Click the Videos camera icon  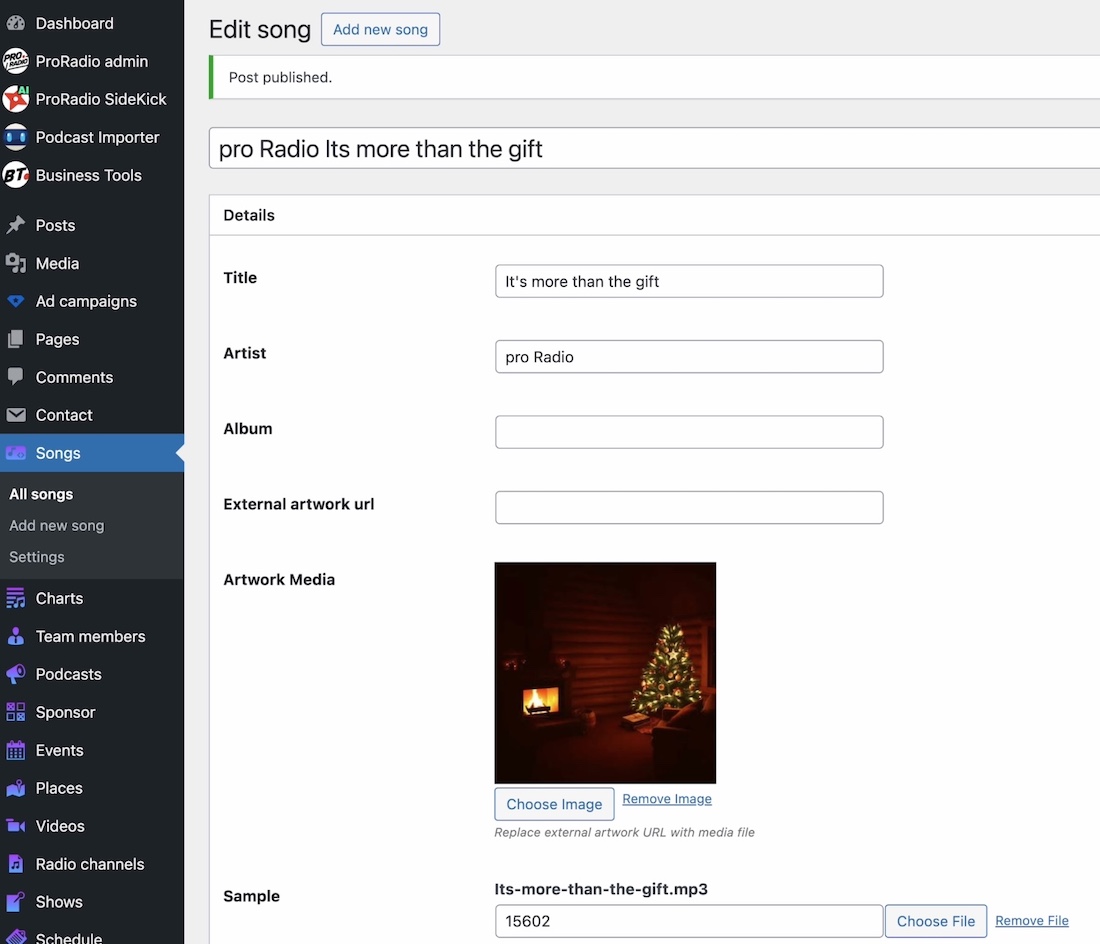tap(16, 826)
